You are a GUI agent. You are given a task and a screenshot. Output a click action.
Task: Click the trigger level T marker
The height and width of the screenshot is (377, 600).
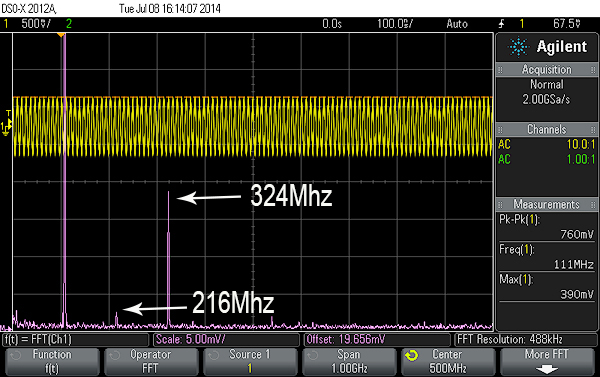(x=8, y=113)
